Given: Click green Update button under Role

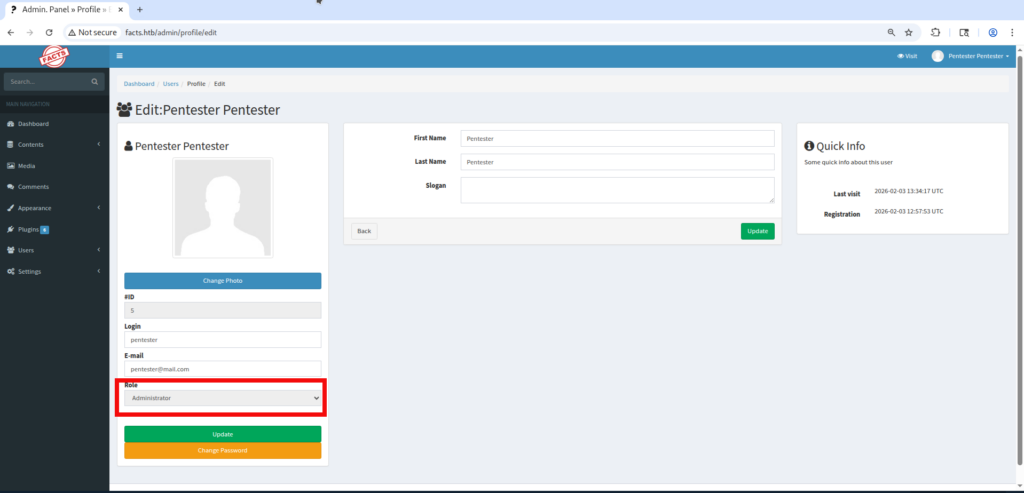Looking at the screenshot, I should (223, 434).
